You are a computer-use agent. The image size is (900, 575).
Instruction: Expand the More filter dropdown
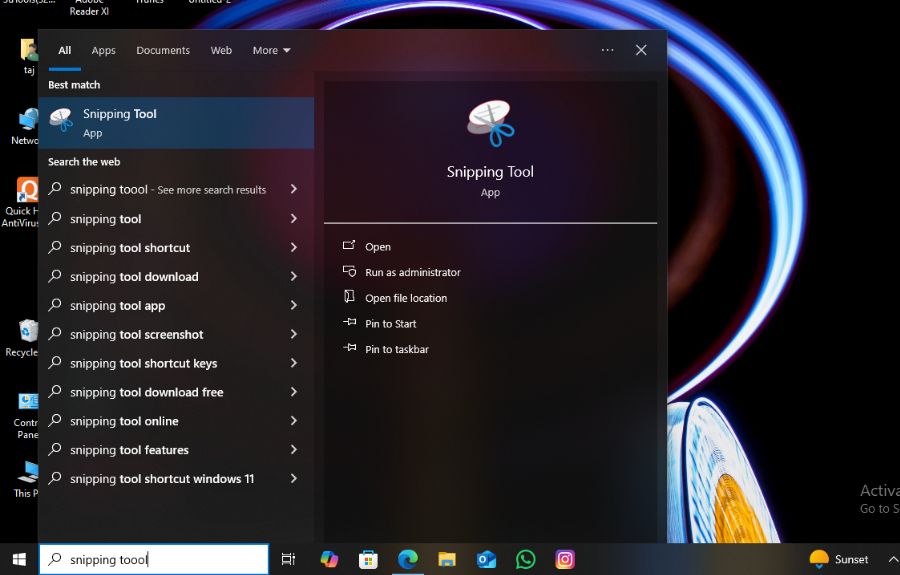[271, 50]
